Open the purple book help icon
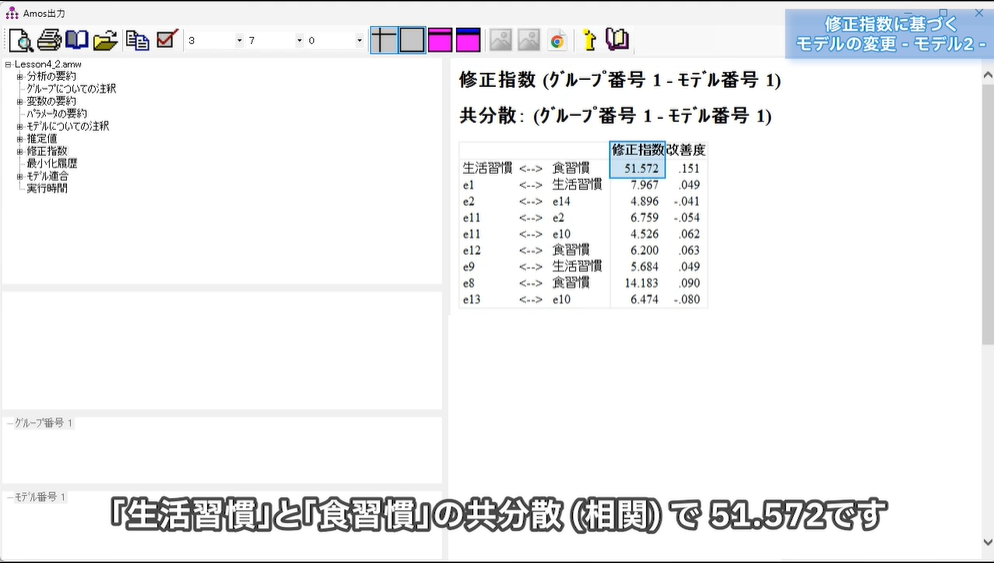 pos(617,40)
